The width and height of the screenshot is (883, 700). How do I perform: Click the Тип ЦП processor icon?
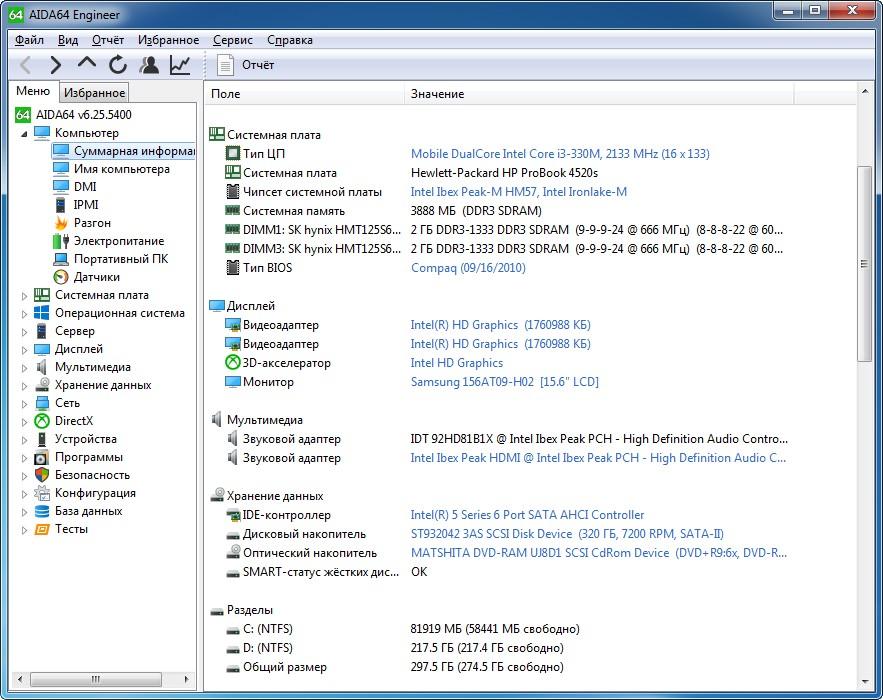point(233,153)
